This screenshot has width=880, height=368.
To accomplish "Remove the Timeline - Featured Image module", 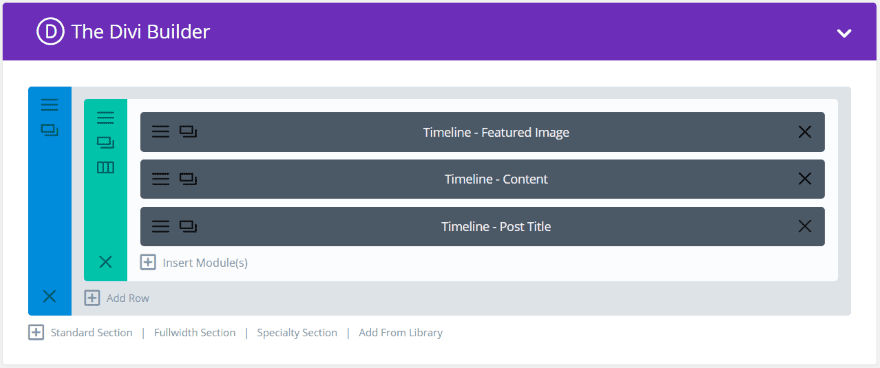I will pos(805,132).
